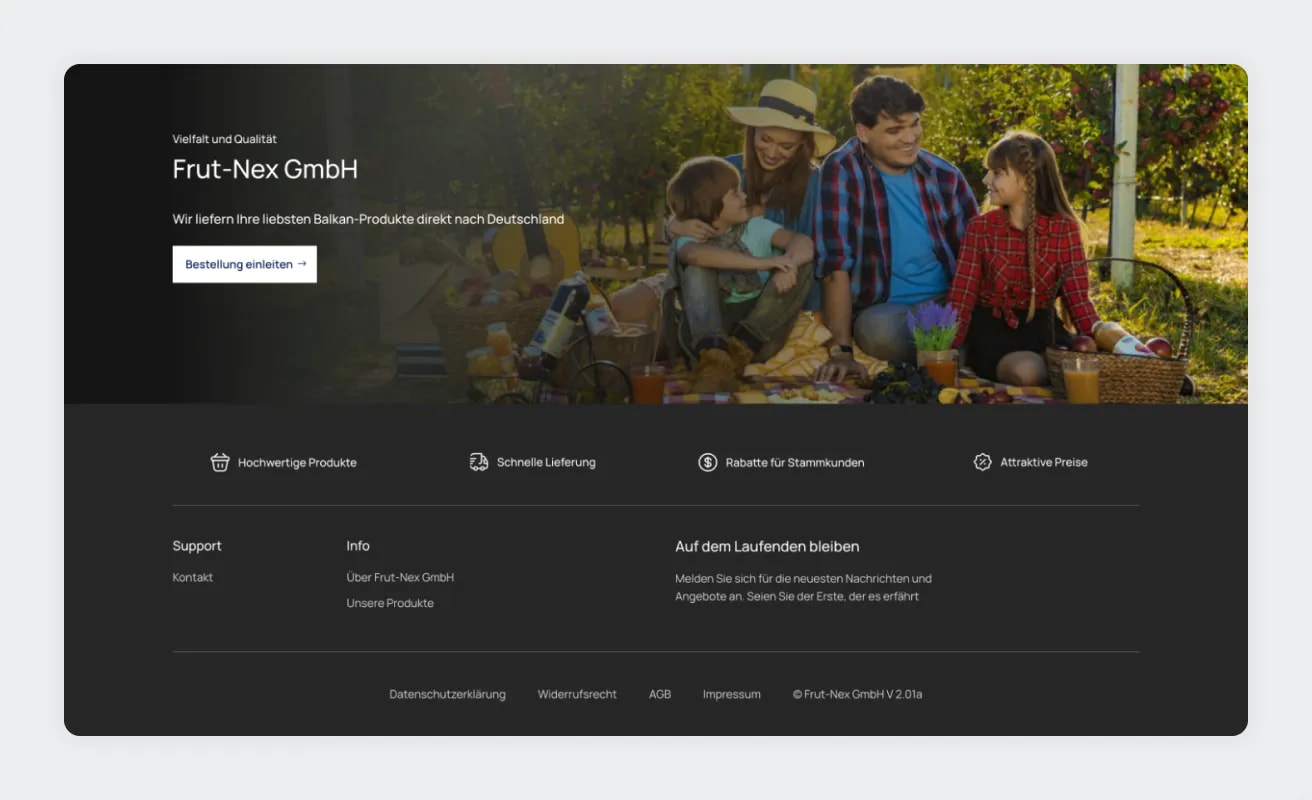Click the shopping basket icon
Screen dimensions: 1312x800
[x=220, y=462]
